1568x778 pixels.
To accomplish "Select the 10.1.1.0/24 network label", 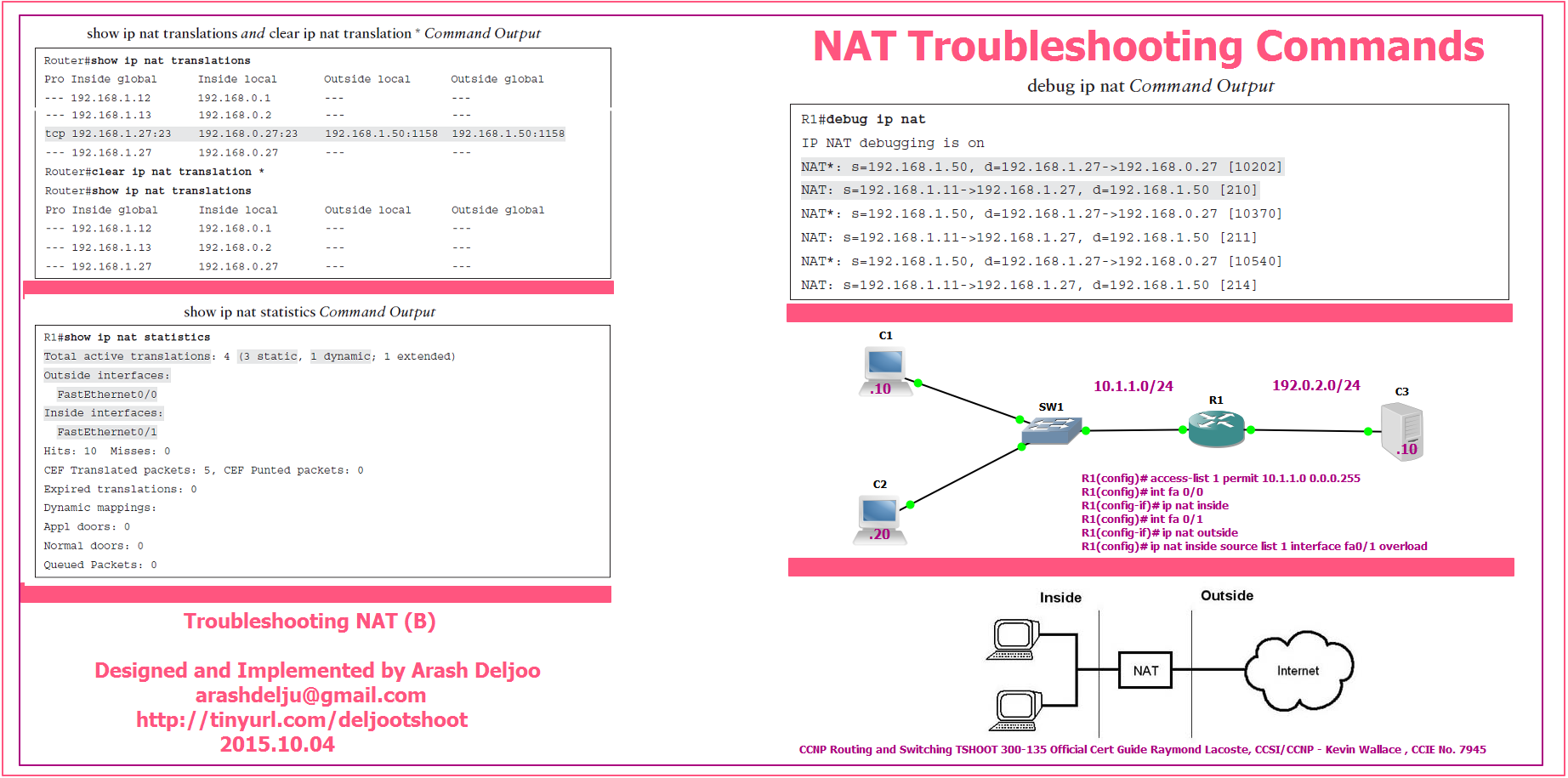I will (x=1133, y=386).
